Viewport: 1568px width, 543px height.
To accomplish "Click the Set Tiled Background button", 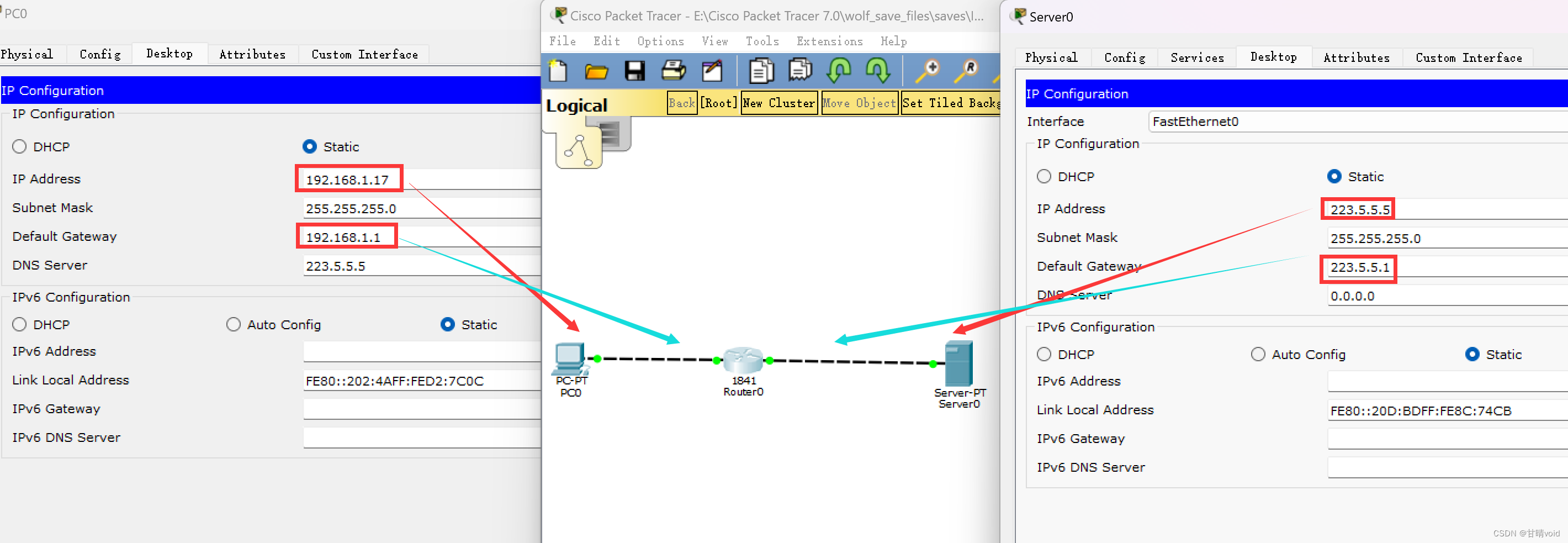I will pos(951,103).
